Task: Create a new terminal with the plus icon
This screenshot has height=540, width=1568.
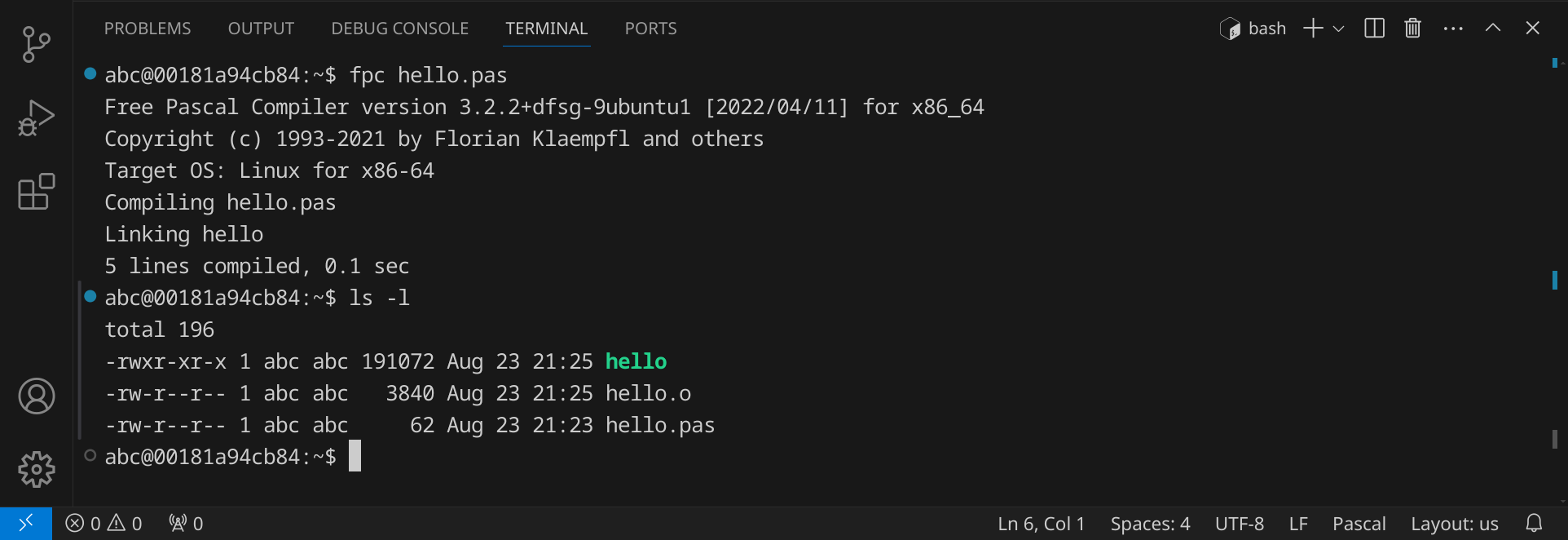Action: click(1312, 29)
